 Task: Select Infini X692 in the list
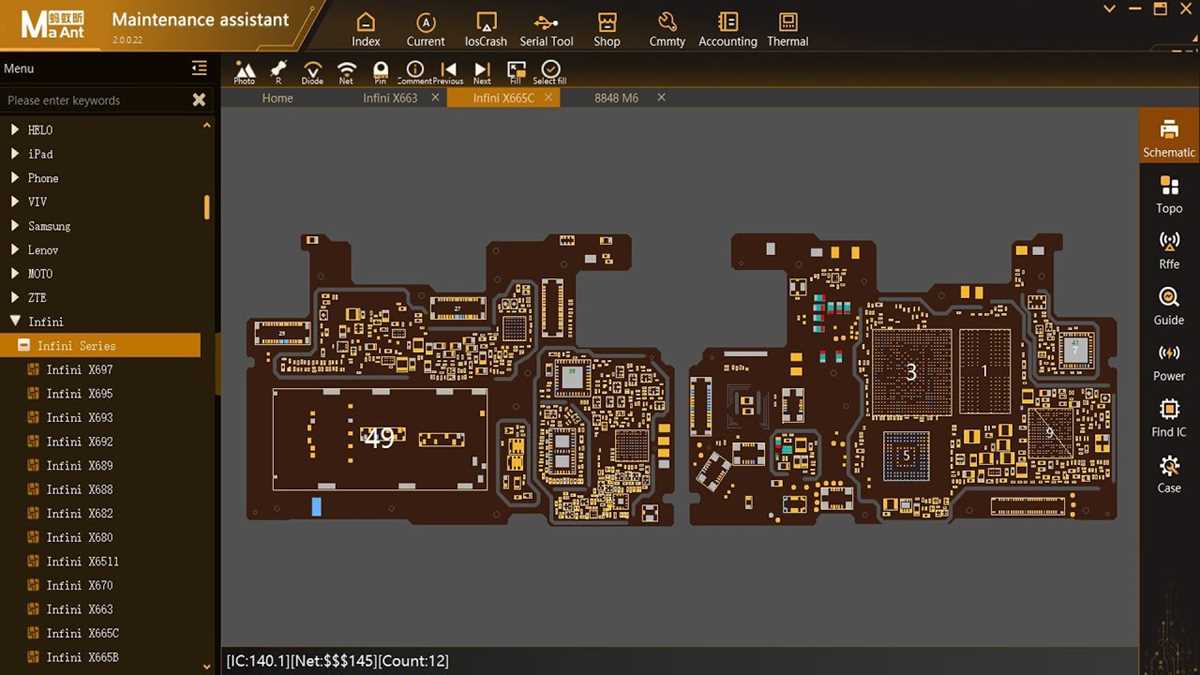pos(80,442)
